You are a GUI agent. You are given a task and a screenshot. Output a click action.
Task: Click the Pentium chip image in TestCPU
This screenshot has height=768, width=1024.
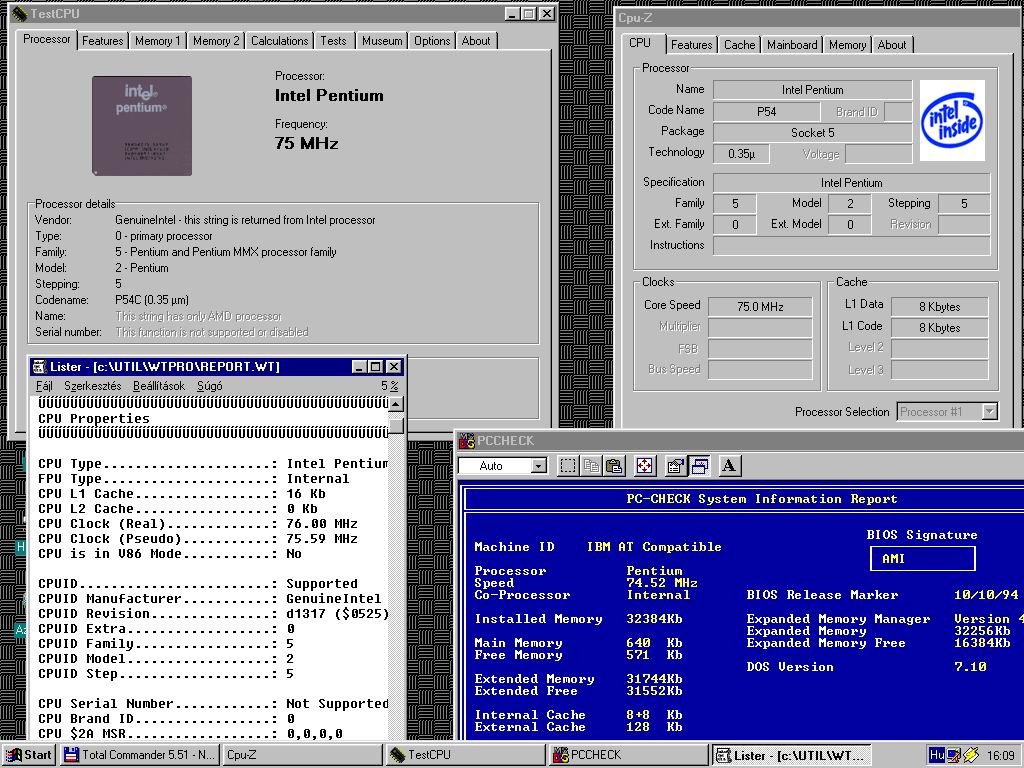coord(142,125)
